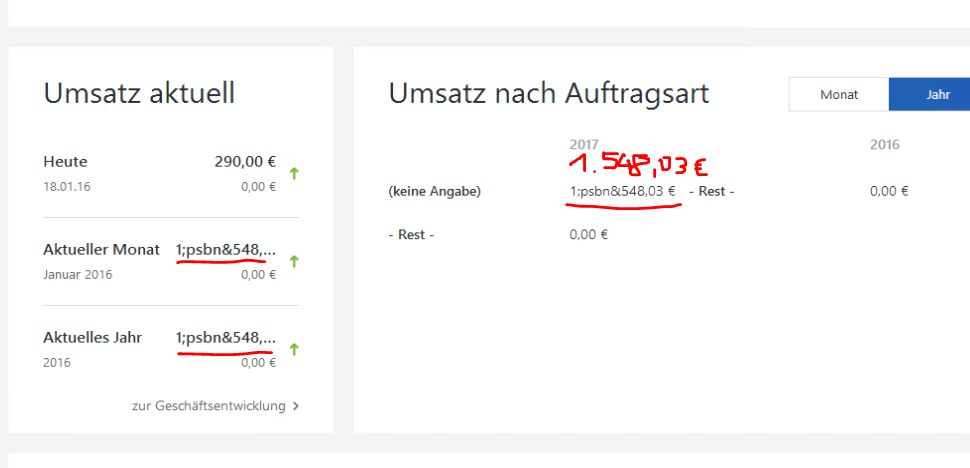Click 0,00 € under 2016 column
This screenshot has width=970, height=468.
[x=889, y=192]
